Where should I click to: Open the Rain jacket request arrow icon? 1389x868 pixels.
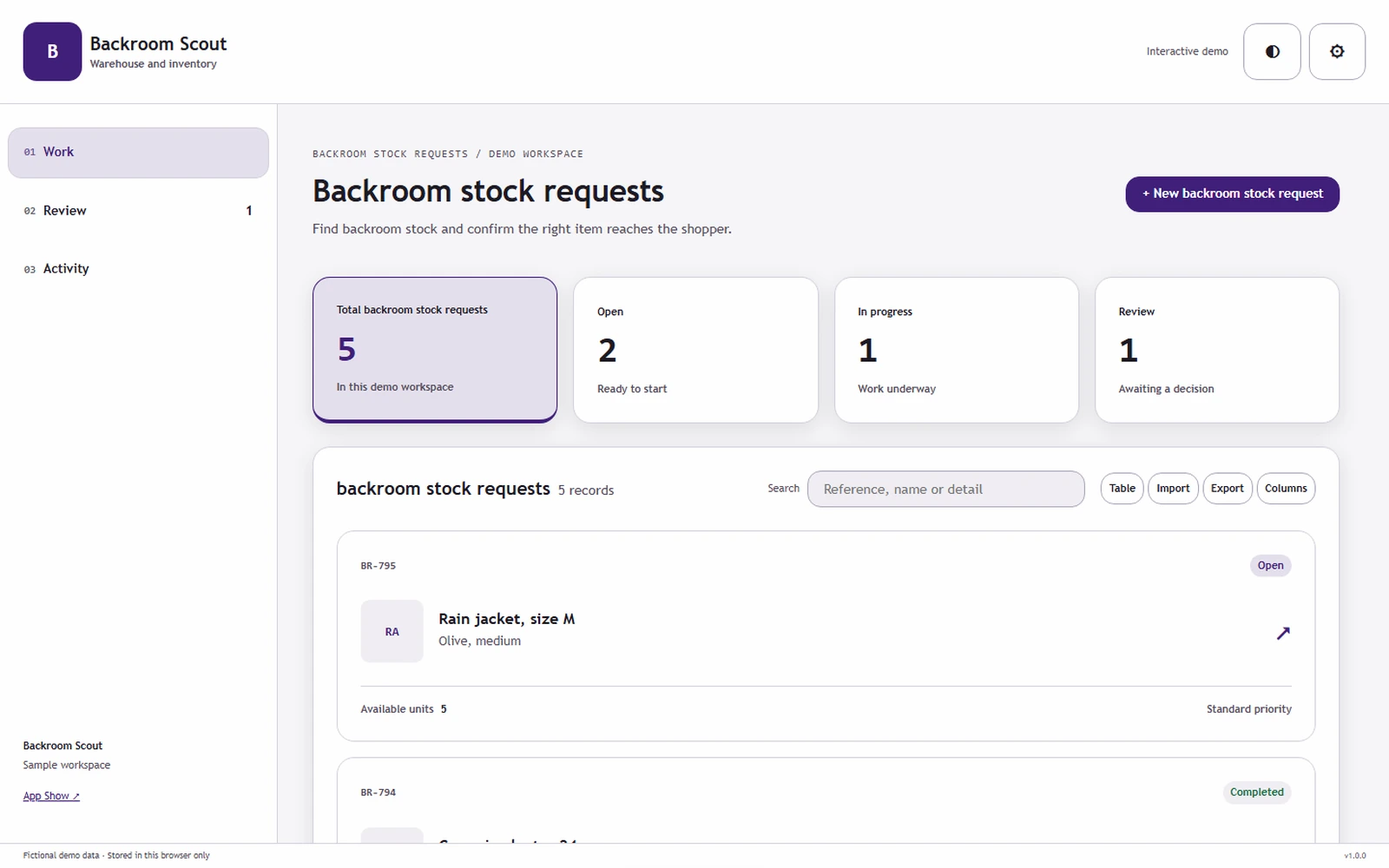tap(1283, 633)
